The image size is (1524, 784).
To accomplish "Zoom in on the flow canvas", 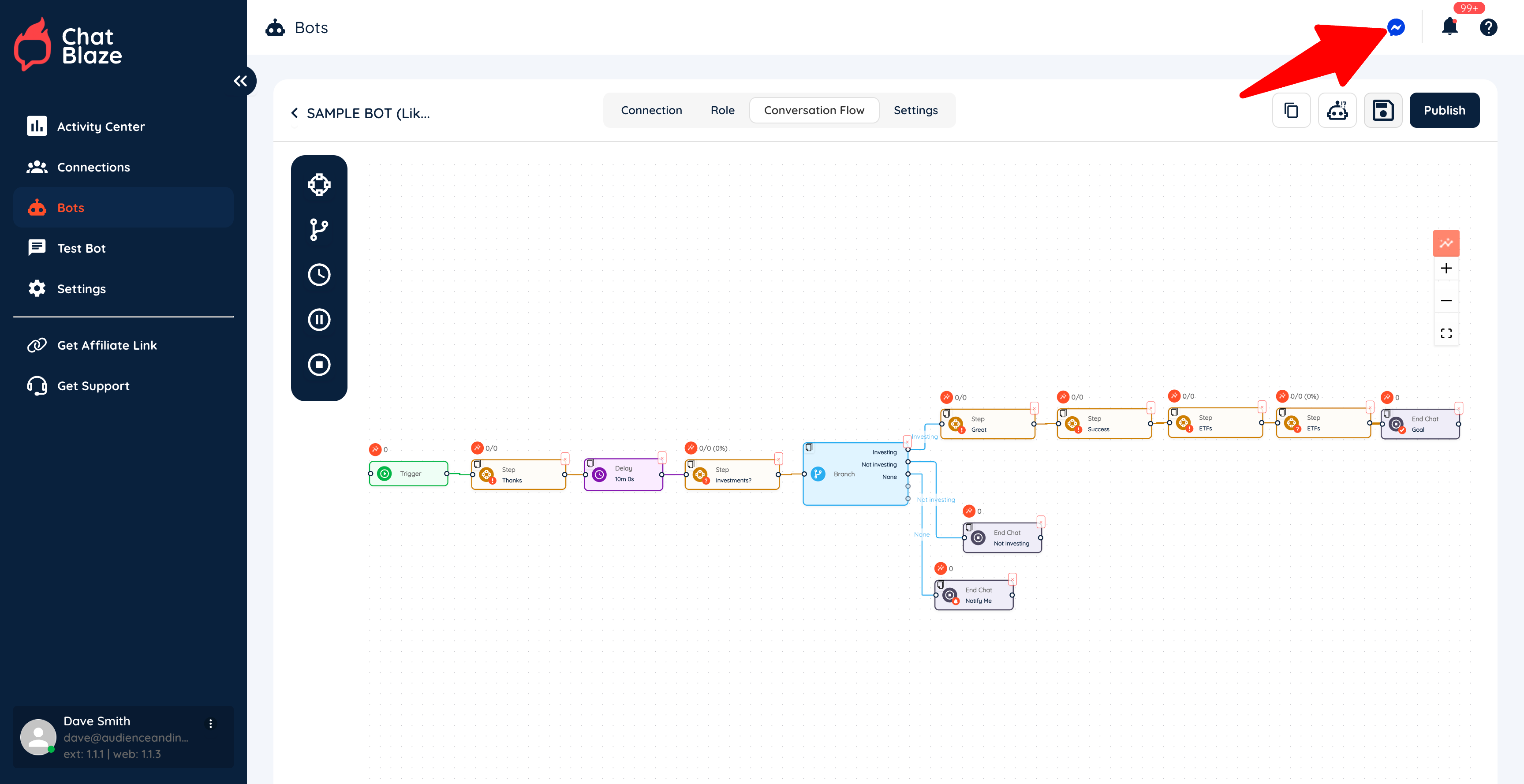I will click(x=1446, y=269).
